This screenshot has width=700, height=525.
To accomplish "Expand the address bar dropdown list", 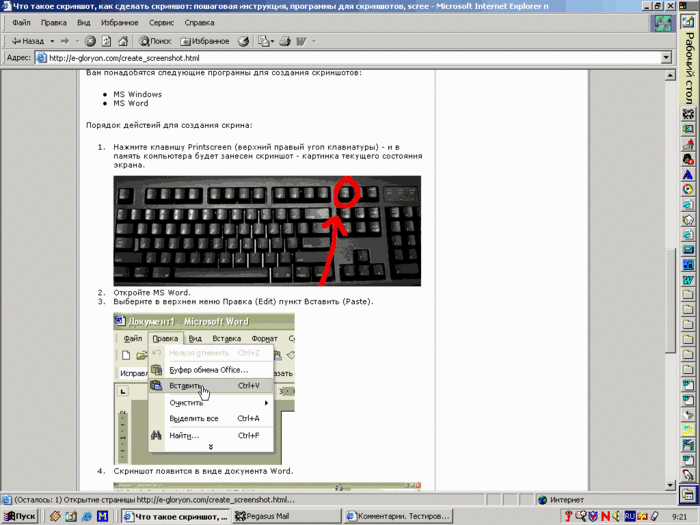I will coord(667,58).
